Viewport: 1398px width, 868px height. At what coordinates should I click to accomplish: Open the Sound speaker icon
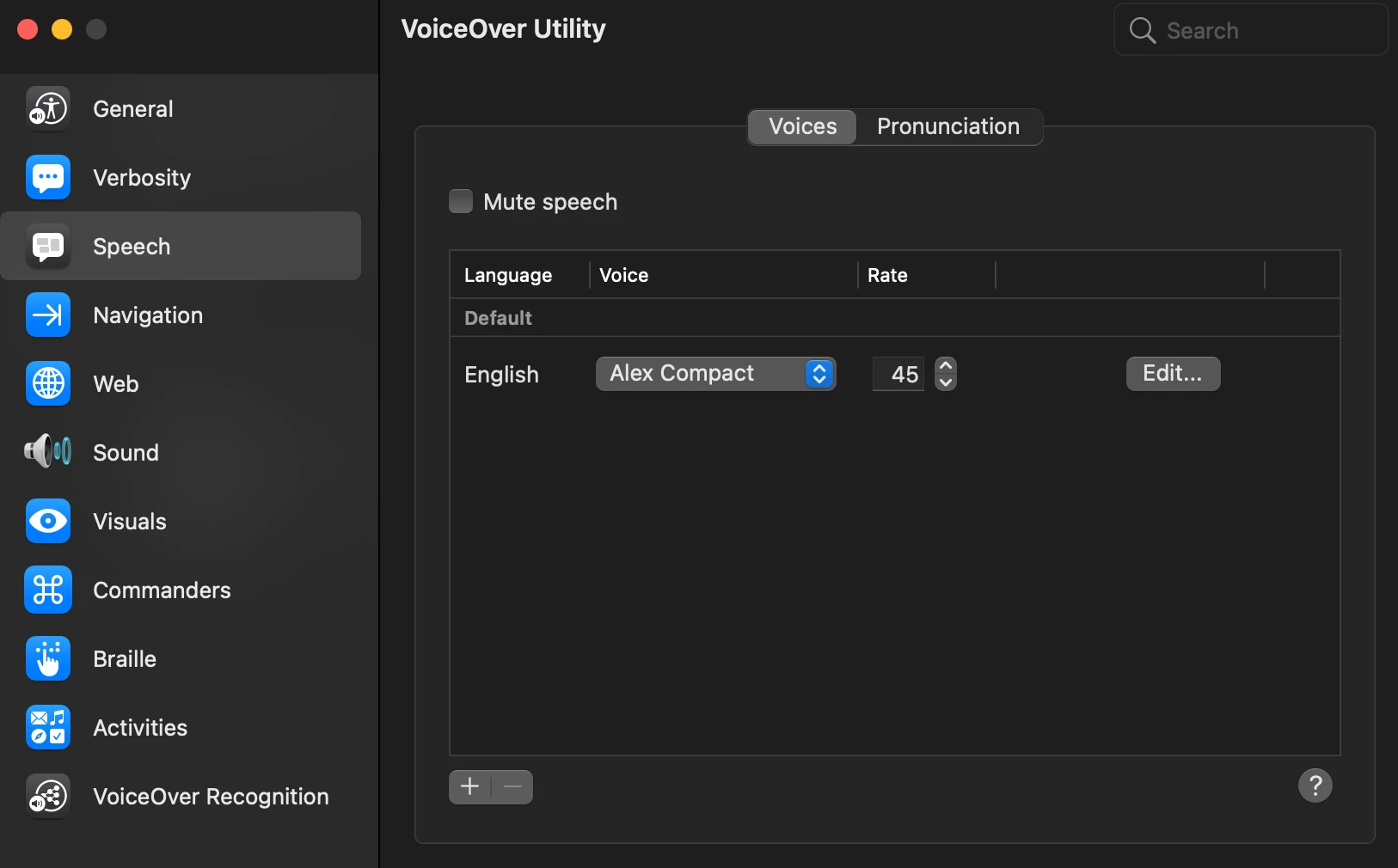(48, 451)
